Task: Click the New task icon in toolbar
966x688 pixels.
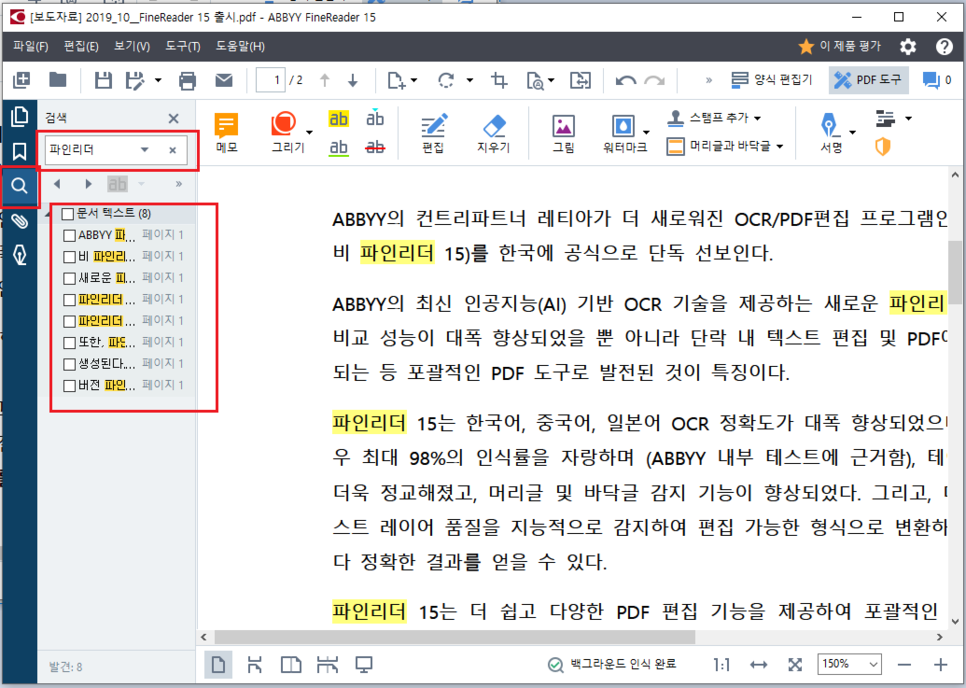Action: point(22,80)
